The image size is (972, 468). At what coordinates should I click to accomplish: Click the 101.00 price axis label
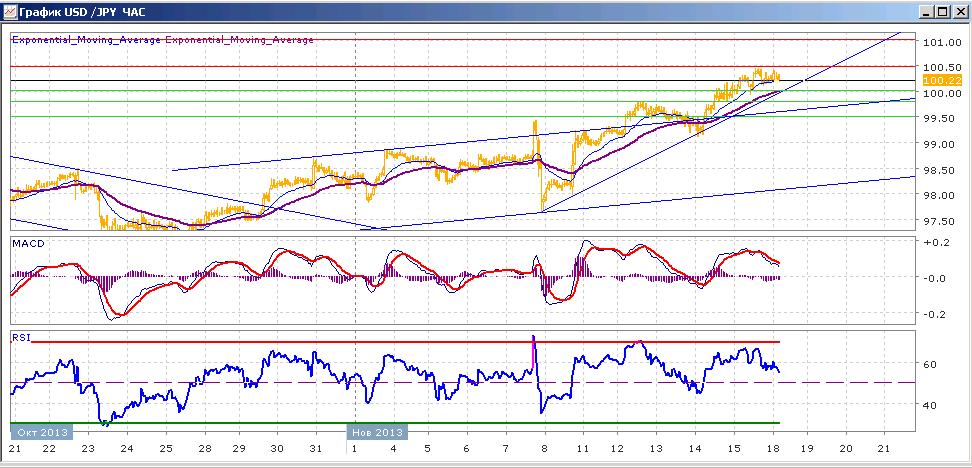(942, 42)
